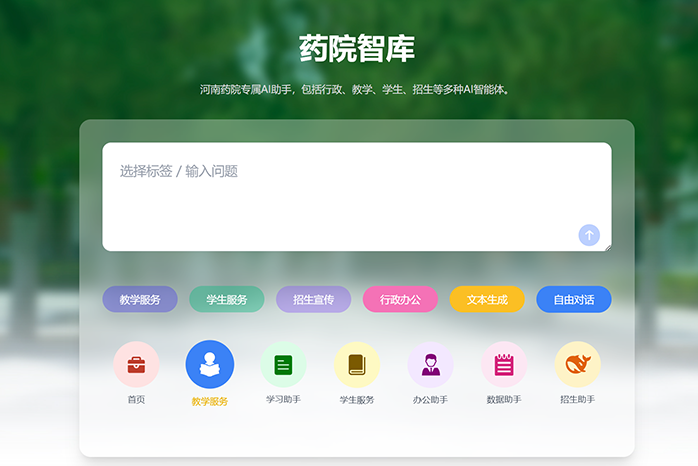Select the yellow 文本生成 tag

pos(487,299)
